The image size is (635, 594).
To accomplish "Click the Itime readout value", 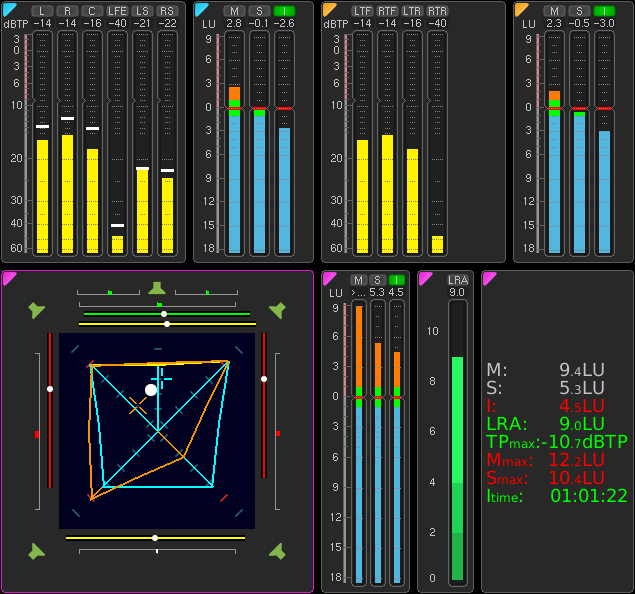I will tap(588, 495).
